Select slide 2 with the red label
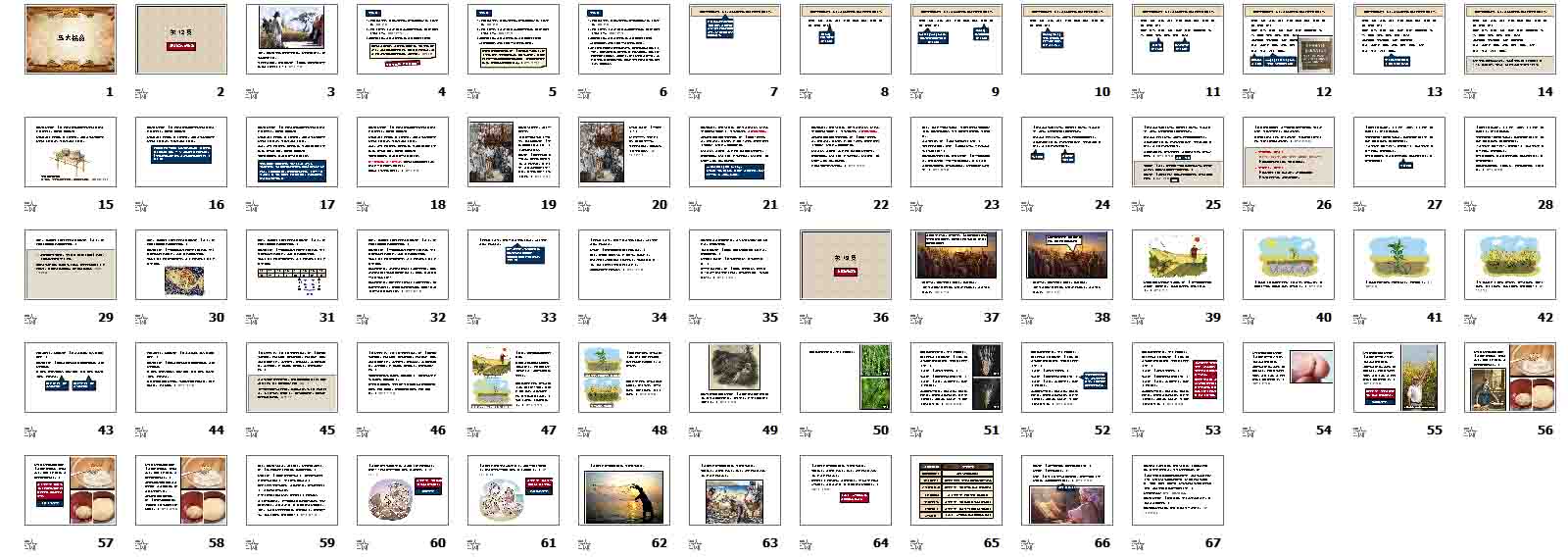The width and height of the screenshot is (1568, 558). [180, 39]
